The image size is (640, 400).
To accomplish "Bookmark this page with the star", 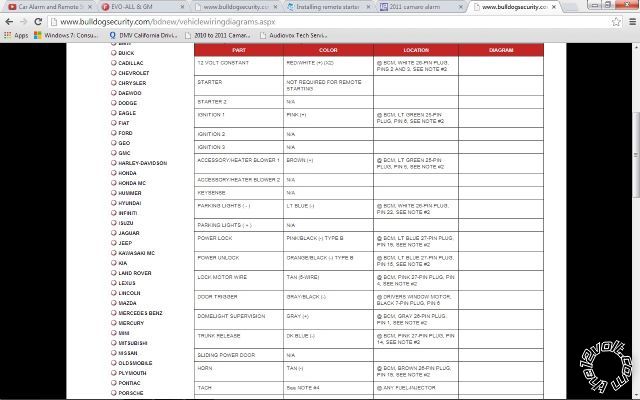I will coord(616,22).
